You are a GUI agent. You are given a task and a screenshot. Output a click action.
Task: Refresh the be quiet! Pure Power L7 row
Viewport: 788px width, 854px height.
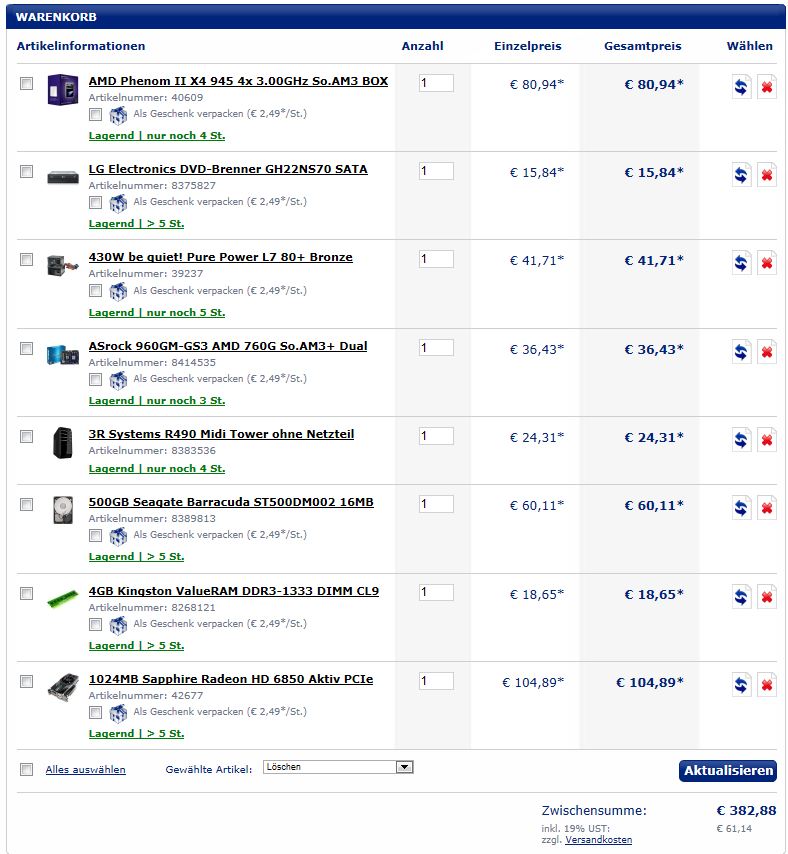741,263
